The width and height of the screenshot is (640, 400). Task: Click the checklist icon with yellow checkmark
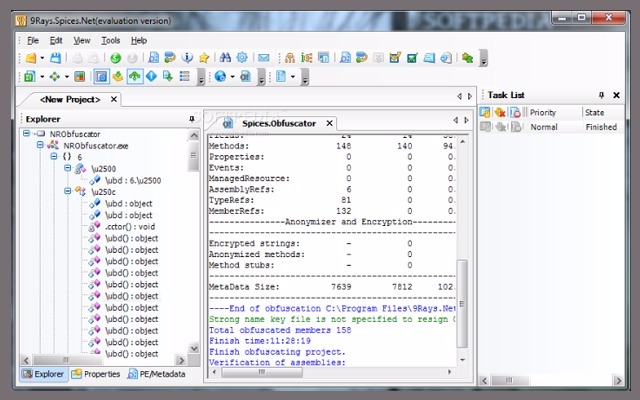tap(395, 58)
